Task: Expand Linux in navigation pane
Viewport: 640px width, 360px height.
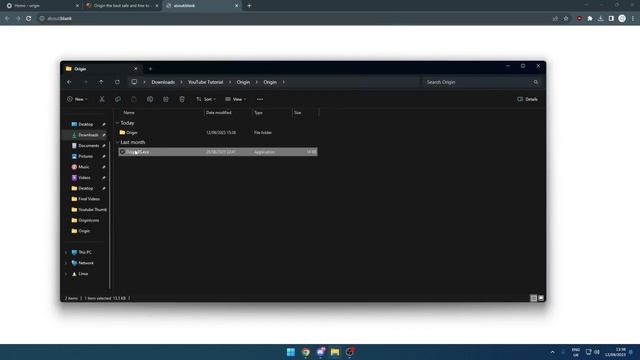Action: 66,274
